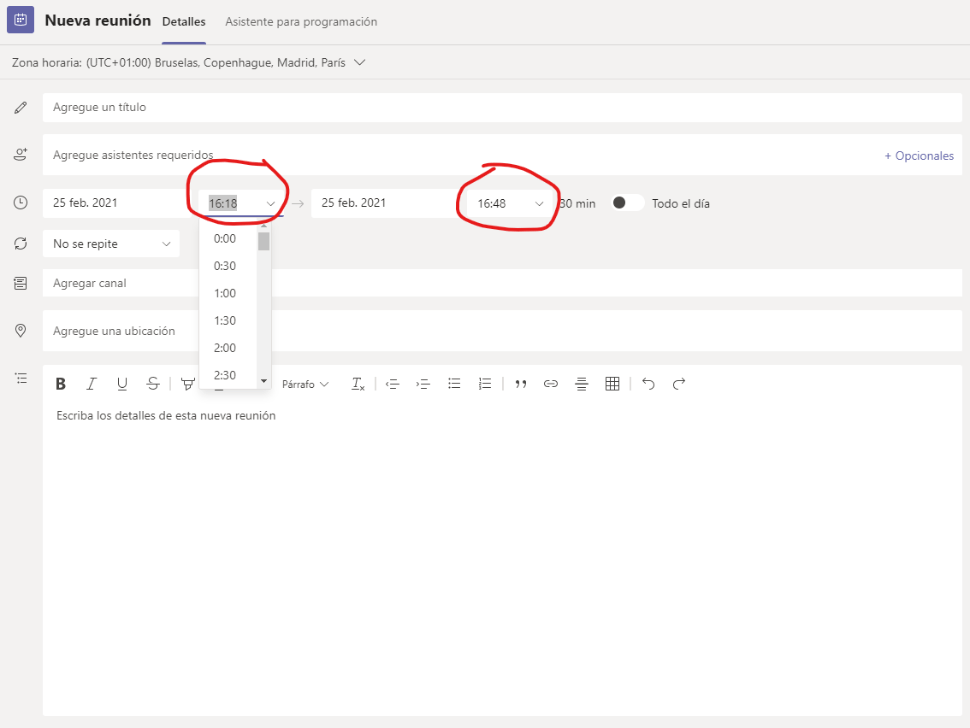Image resolution: width=970 pixels, height=728 pixels.
Task: Click the text highlight color icon
Action: click(187, 384)
